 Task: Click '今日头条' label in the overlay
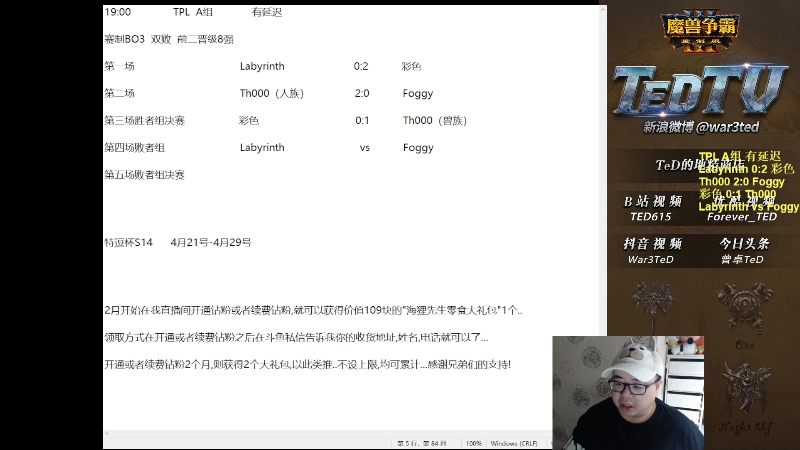[744, 244]
